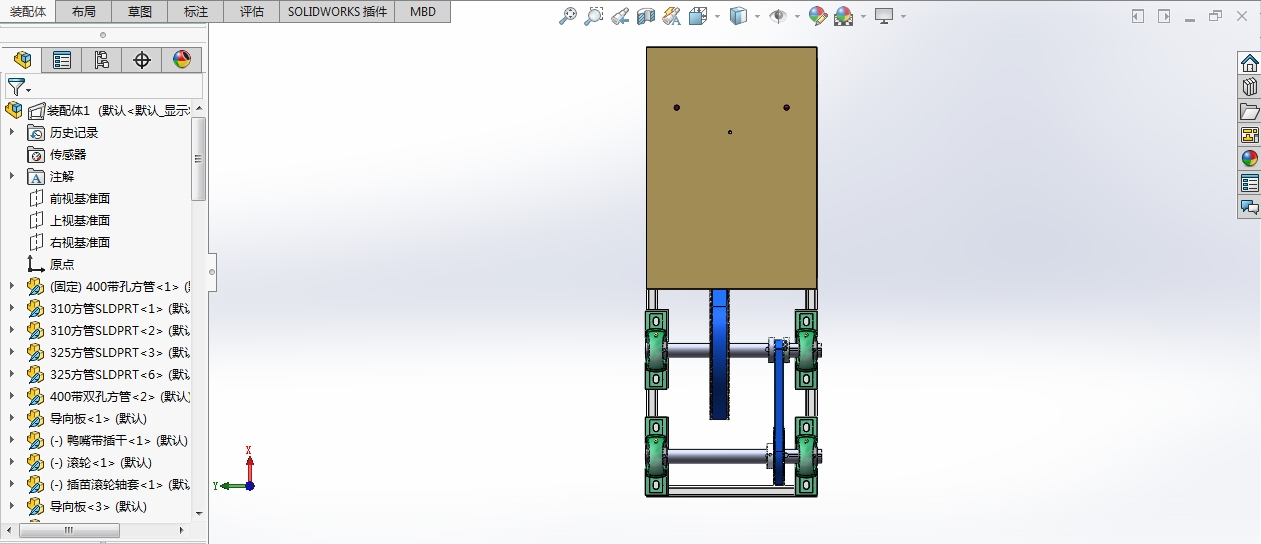Switch to the 布局 tab

[x=85, y=12]
